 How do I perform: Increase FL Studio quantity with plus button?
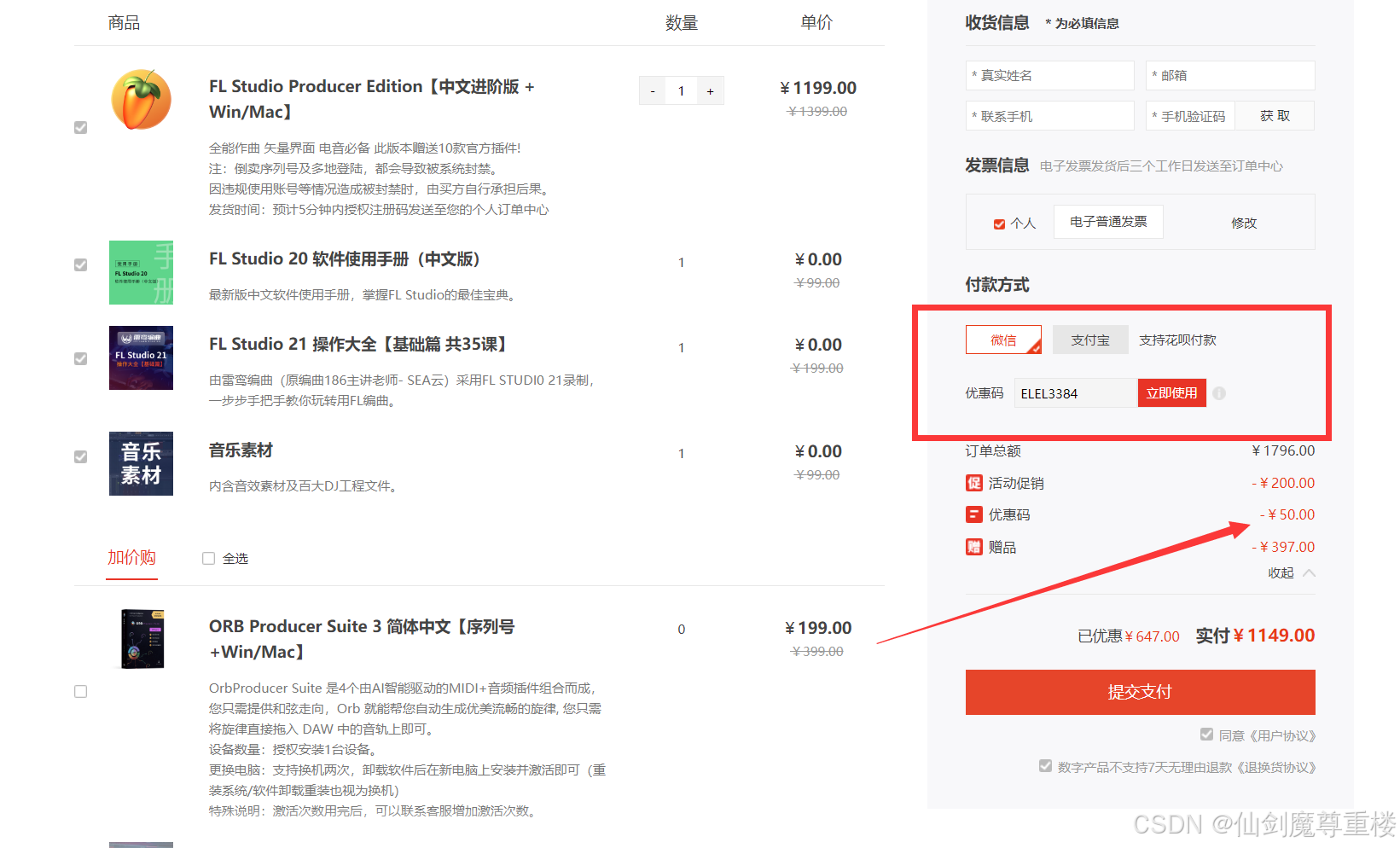(x=710, y=91)
